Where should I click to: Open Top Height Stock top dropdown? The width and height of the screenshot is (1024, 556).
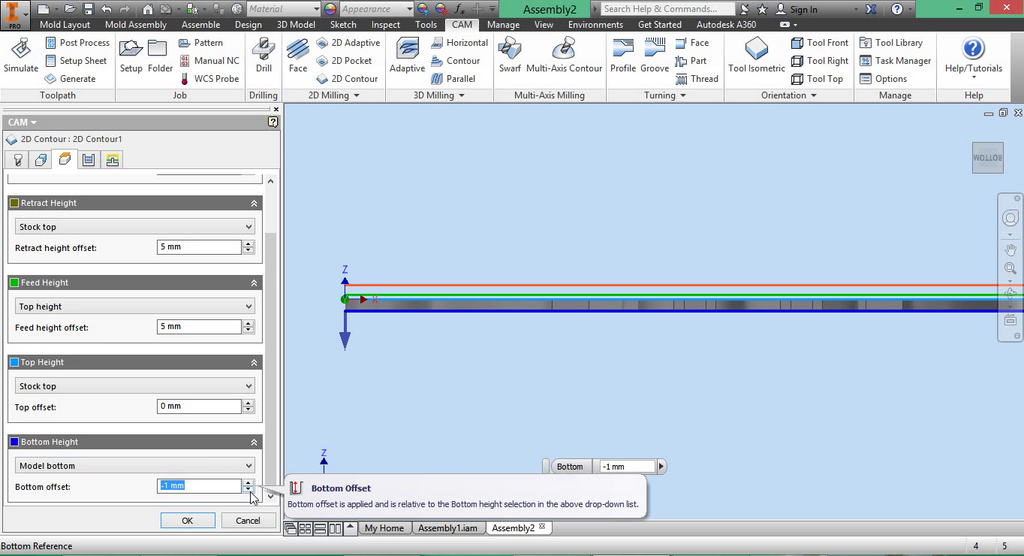[x=135, y=386]
